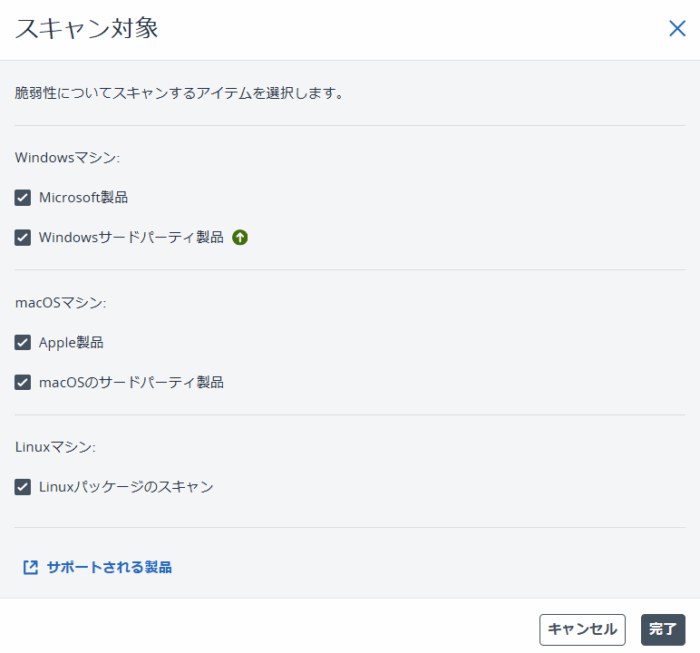The height and width of the screenshot is (653, 700).
Task: Click the external link icon beside サポートされる製品
Action: (30, 567)
